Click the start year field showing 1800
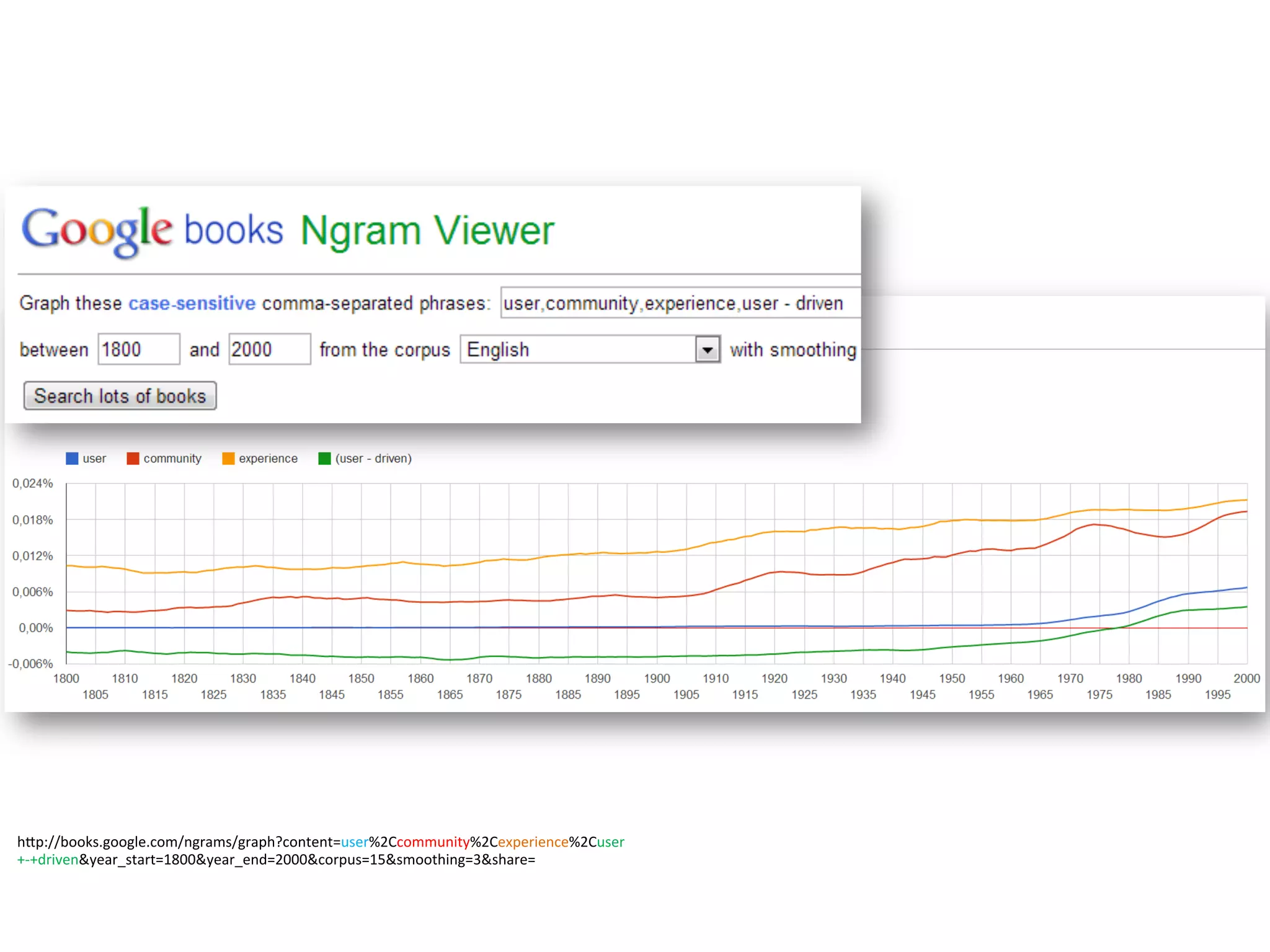The height and width of the screenshot is (952, 1270). [139, 350]
